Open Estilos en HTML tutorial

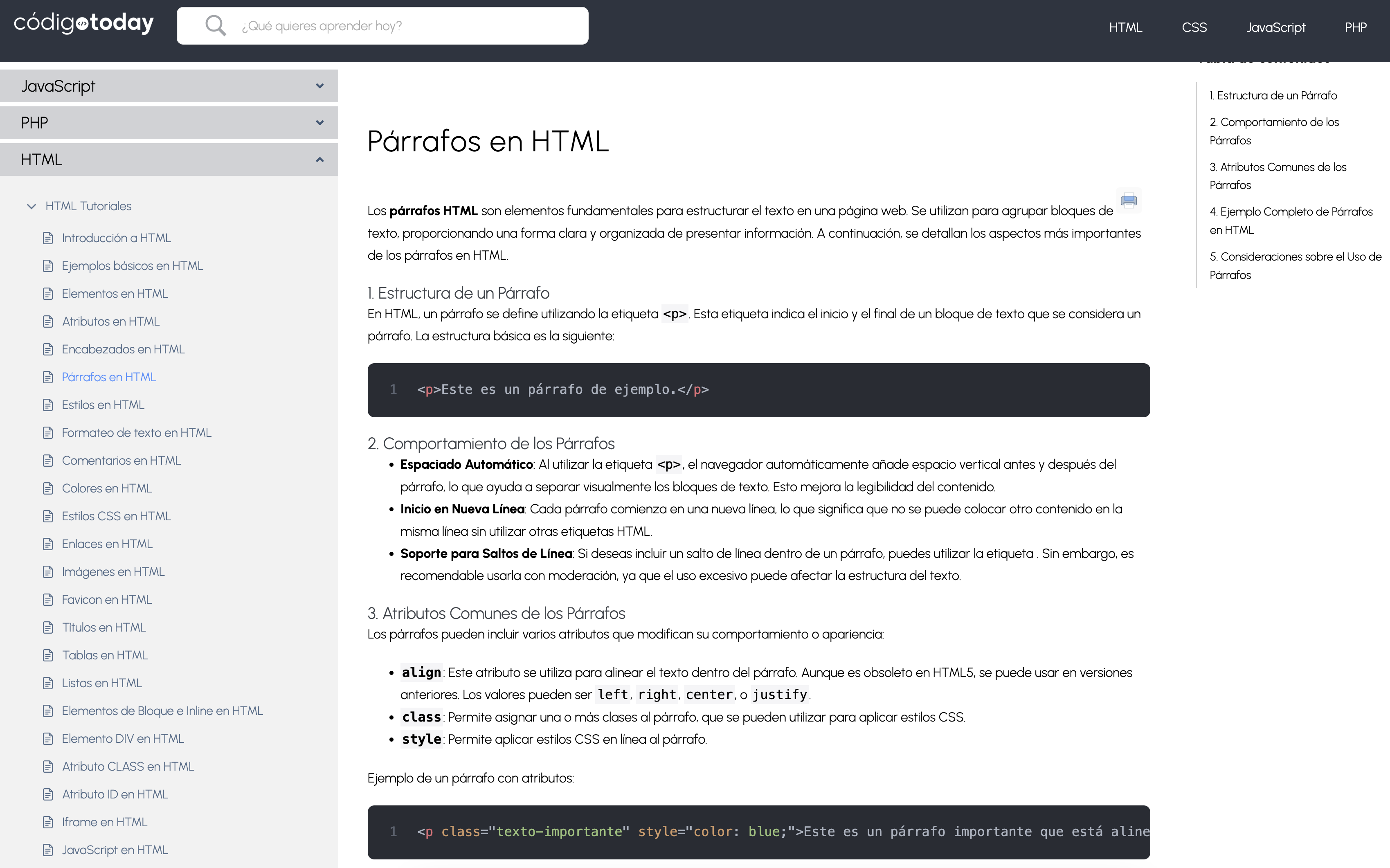coord(103,405)
